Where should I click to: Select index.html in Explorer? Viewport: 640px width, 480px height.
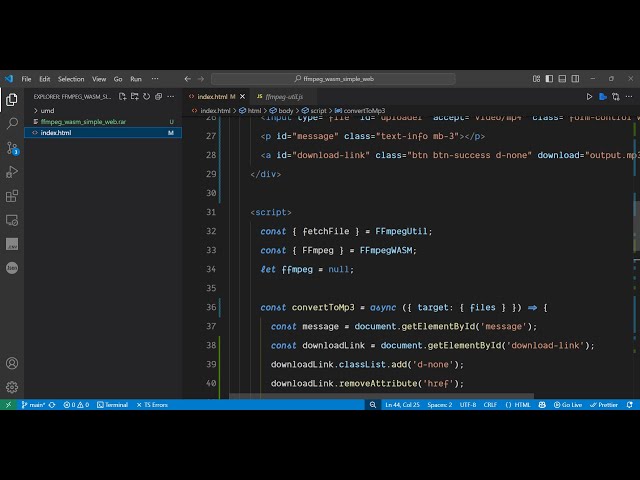click(103, 133)
